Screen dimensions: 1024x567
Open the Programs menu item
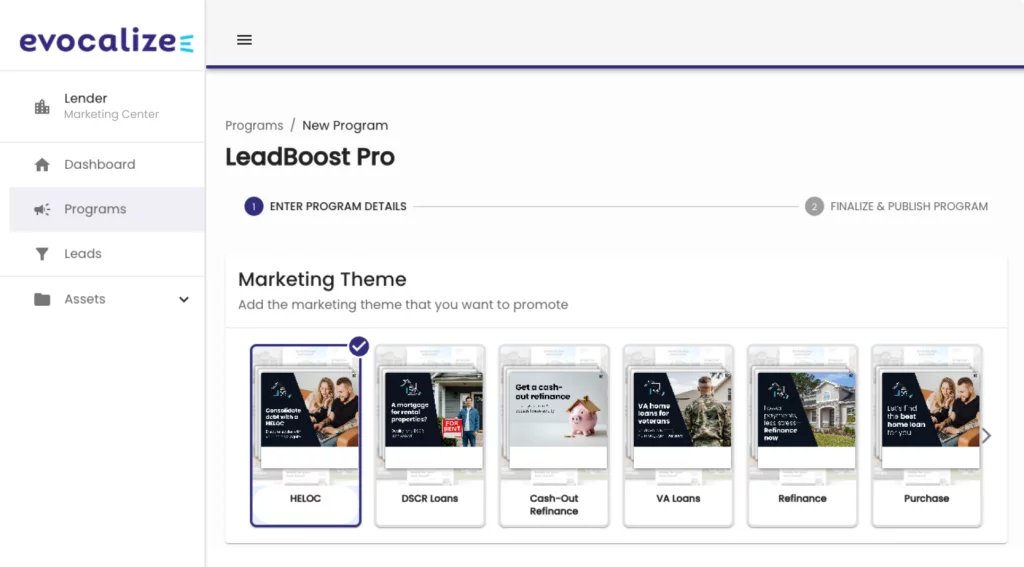point(107,209)
